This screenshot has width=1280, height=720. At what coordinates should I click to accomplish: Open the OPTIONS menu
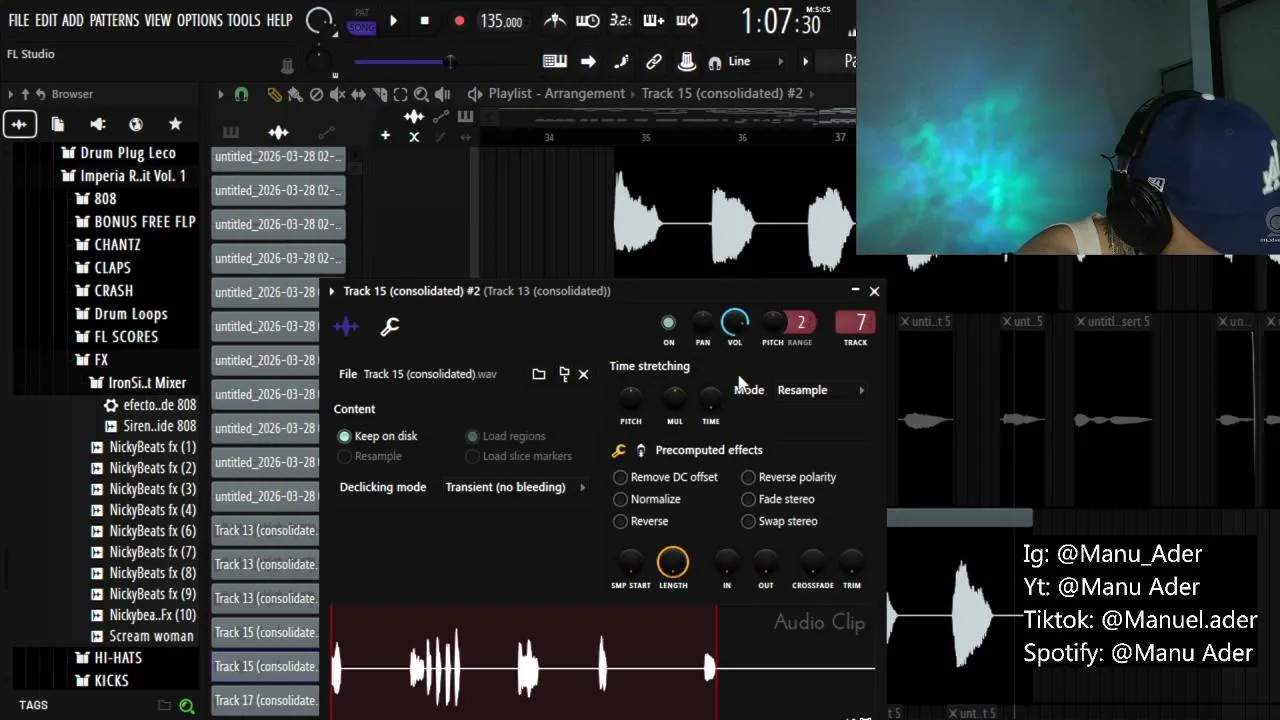coord(199,20)
